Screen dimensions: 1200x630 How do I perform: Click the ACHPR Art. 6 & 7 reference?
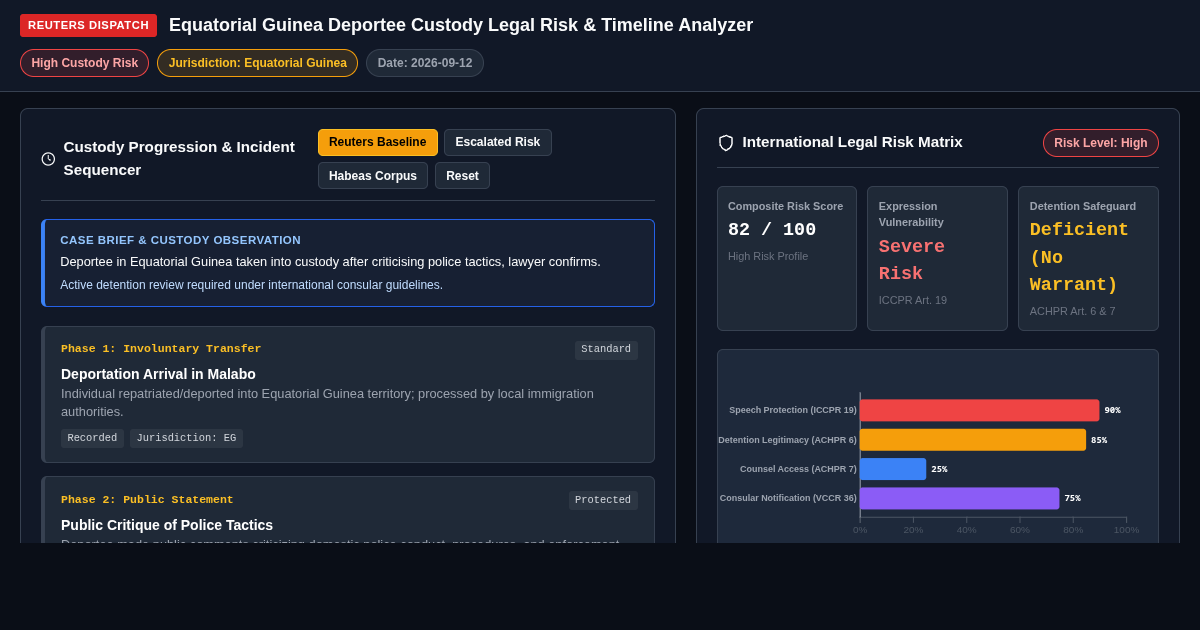pos(1073,311)
